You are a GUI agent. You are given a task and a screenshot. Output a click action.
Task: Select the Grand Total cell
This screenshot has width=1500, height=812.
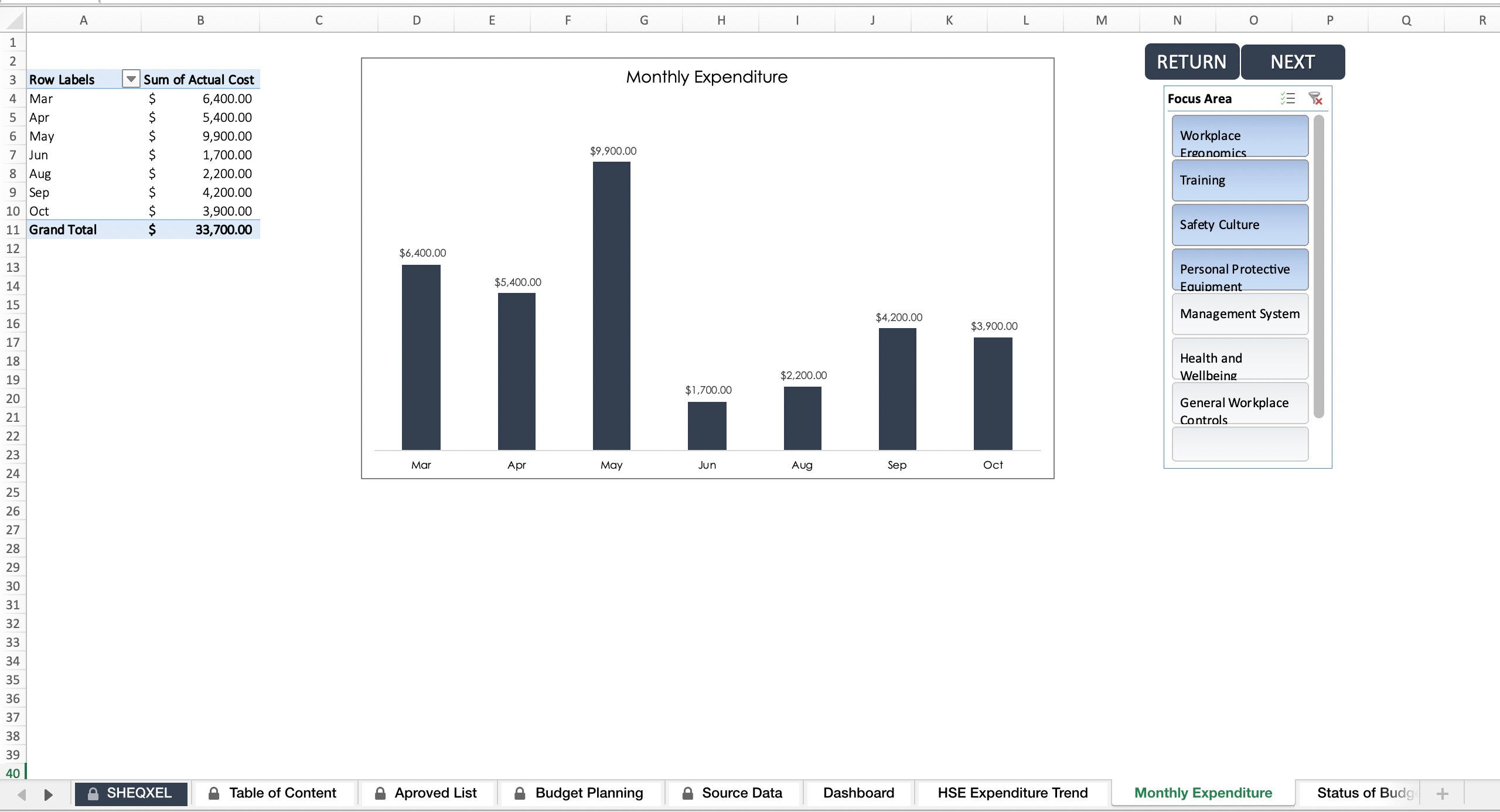(63, 229)
